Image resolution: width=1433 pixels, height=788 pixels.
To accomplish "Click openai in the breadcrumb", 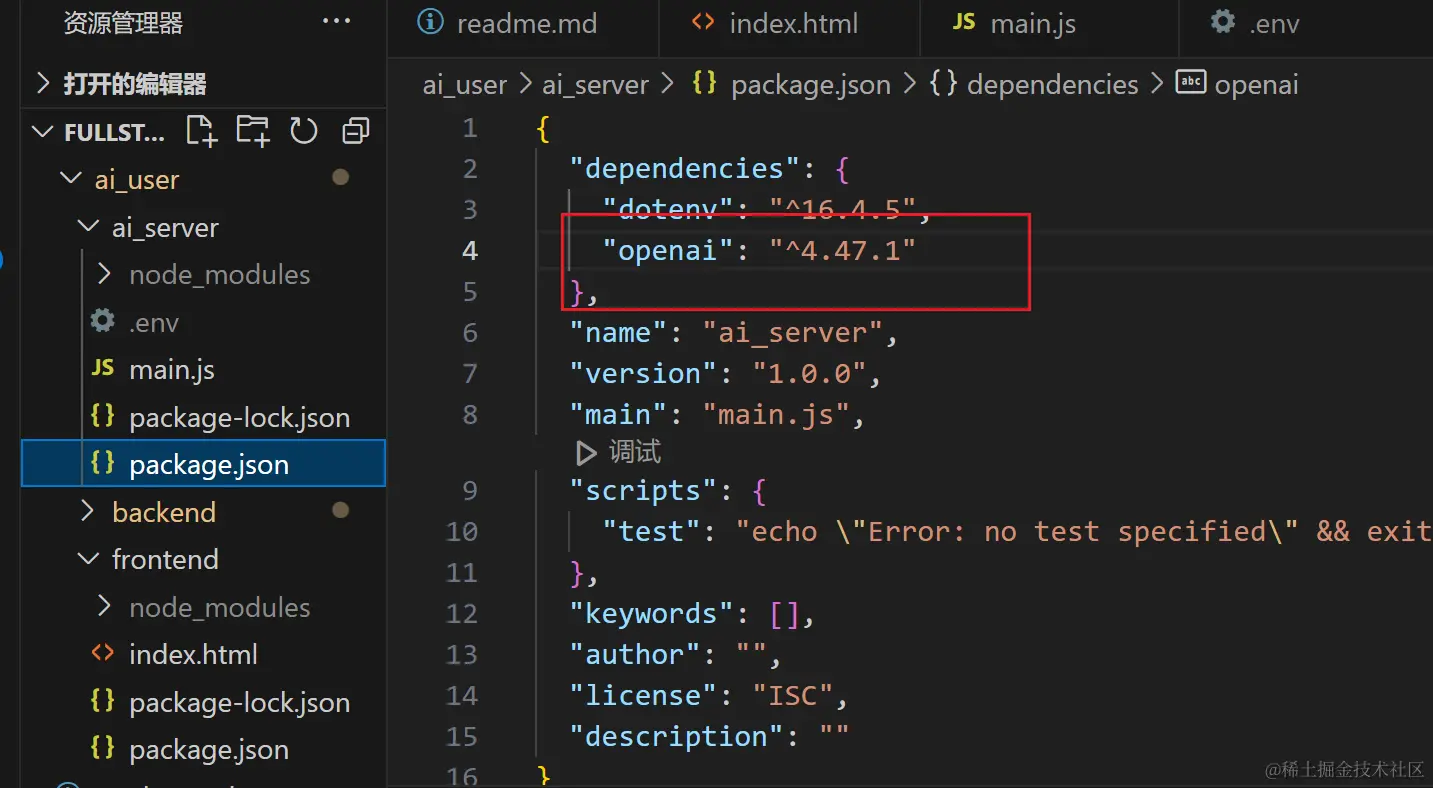I will (1256, 85).
